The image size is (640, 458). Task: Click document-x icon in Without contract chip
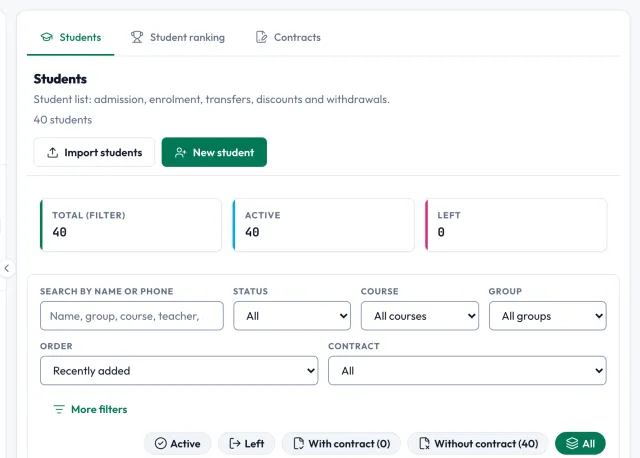point(424,444)
